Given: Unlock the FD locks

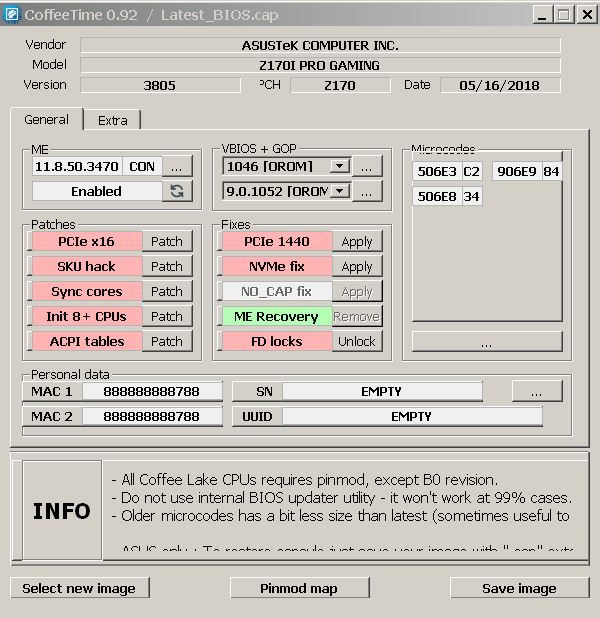Looking at the screenshot, I should [357, 341].
